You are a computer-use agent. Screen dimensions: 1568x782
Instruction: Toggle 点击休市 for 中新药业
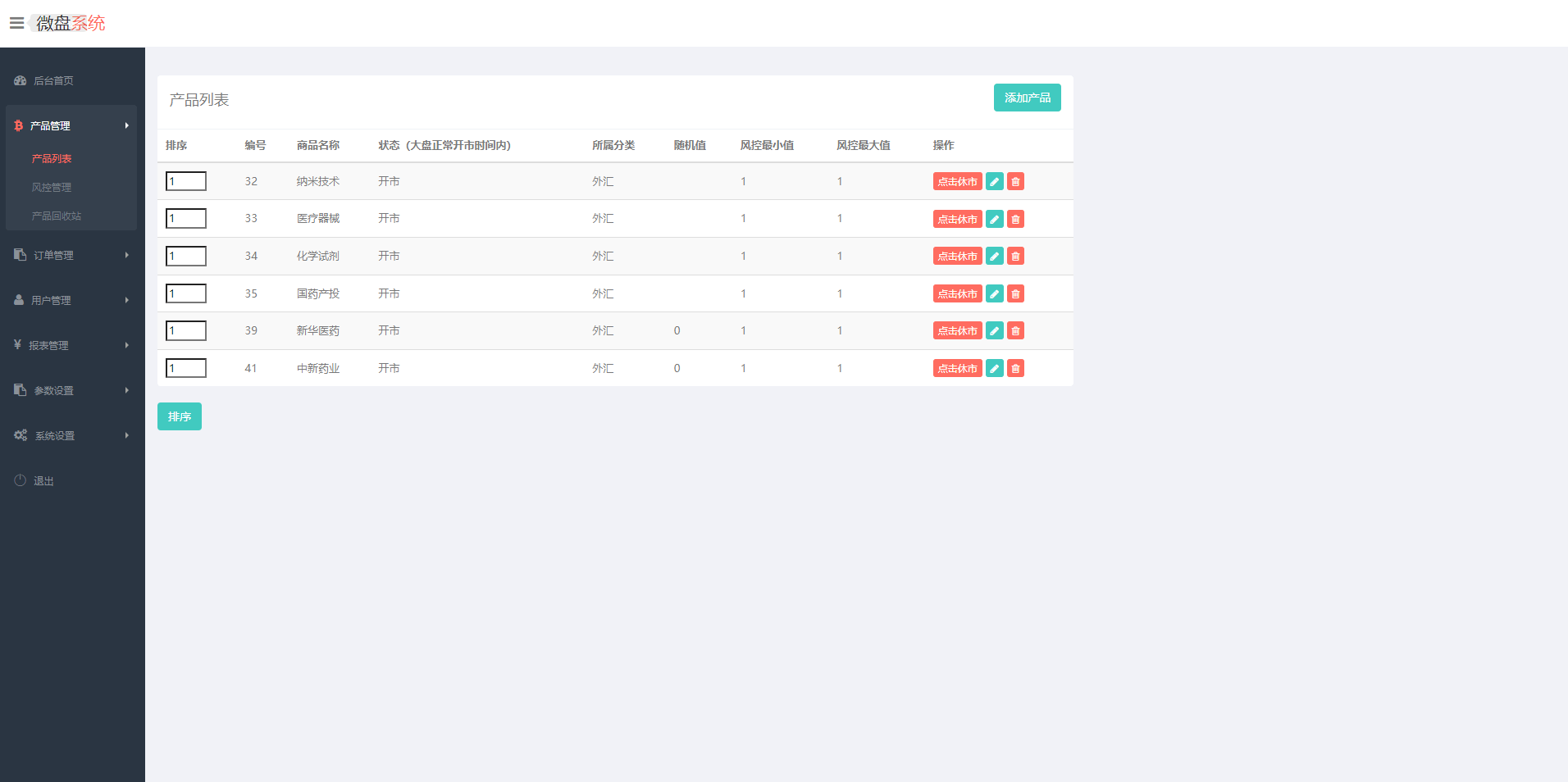tap(957, 369)
